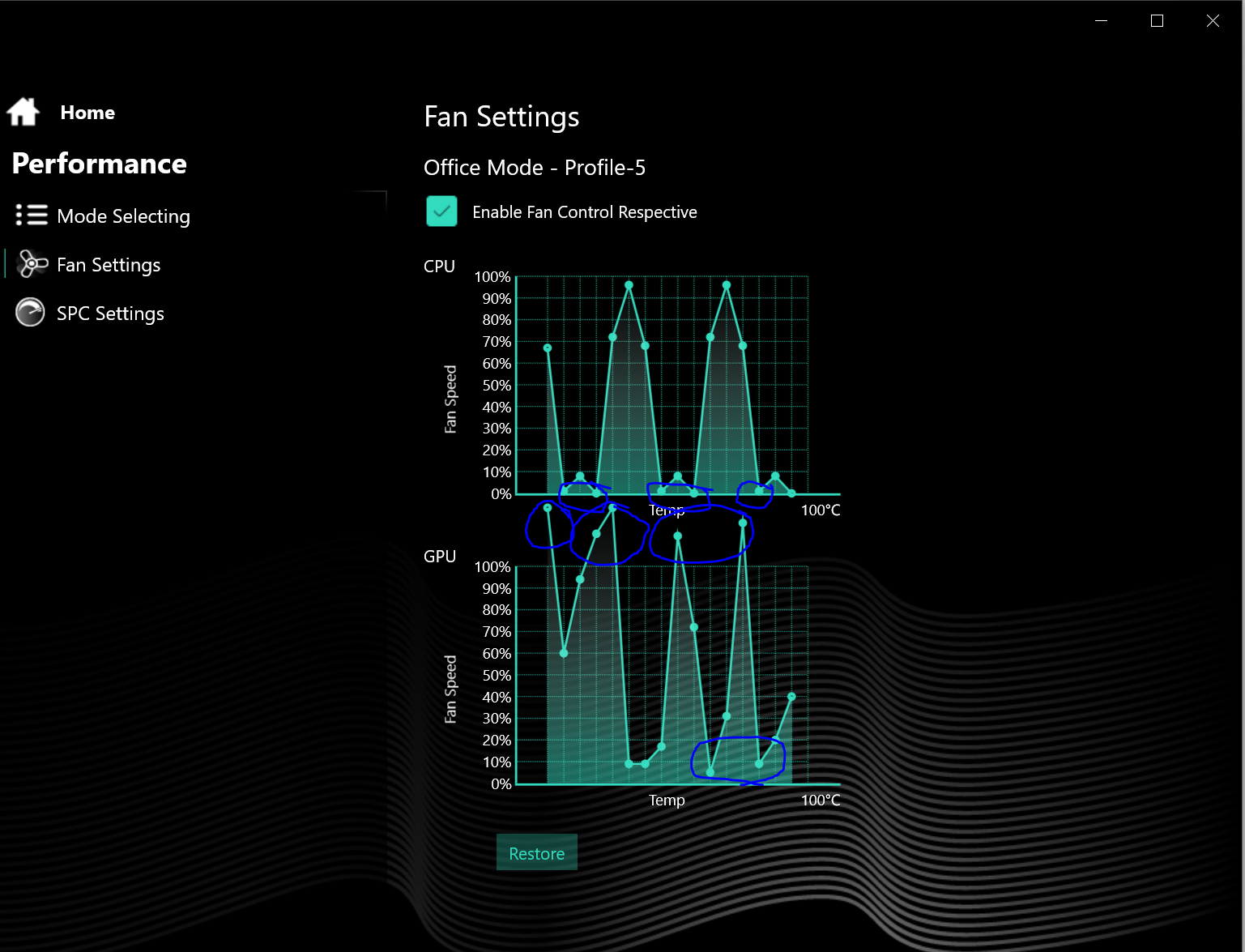Screen dimensions: 1245x952
Task: Select the GPU curve point near 30%
Action: 727,716
